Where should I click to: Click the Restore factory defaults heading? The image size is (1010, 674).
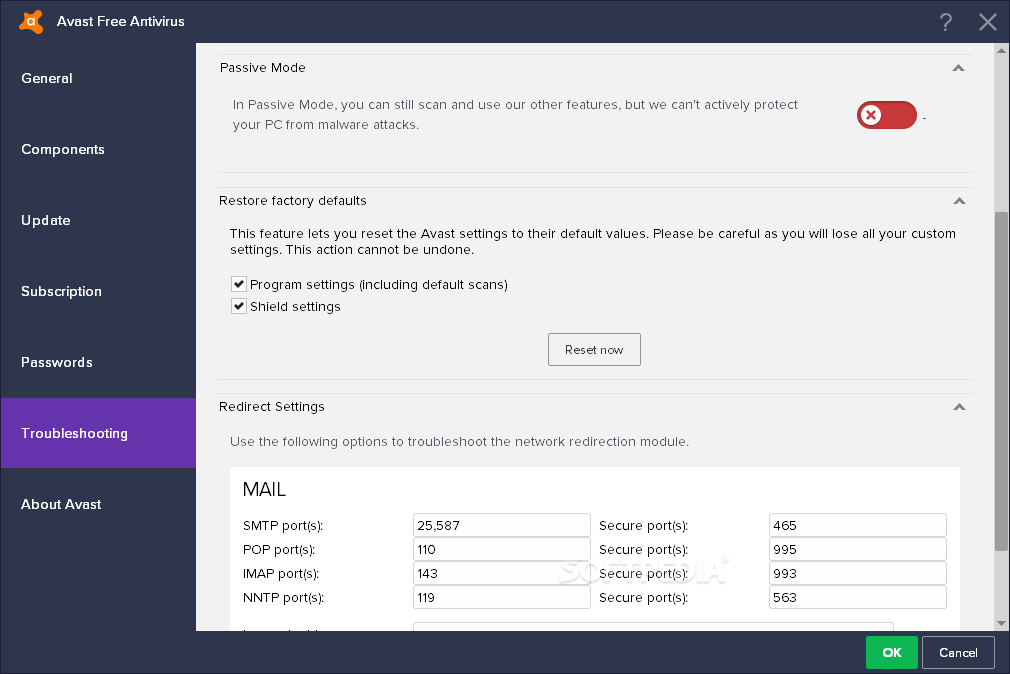292,200
